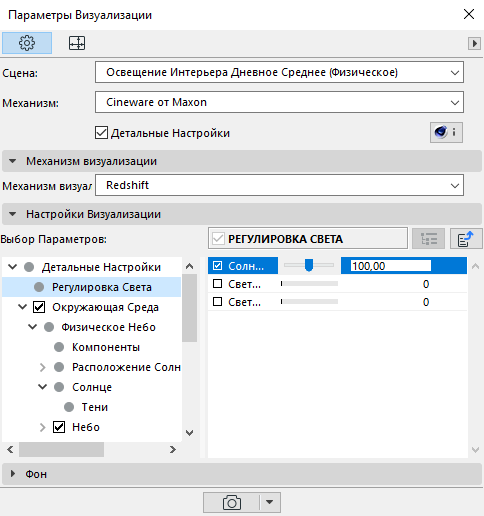
Task: Click the parameter list view icon
Action: tap(428, 239)
